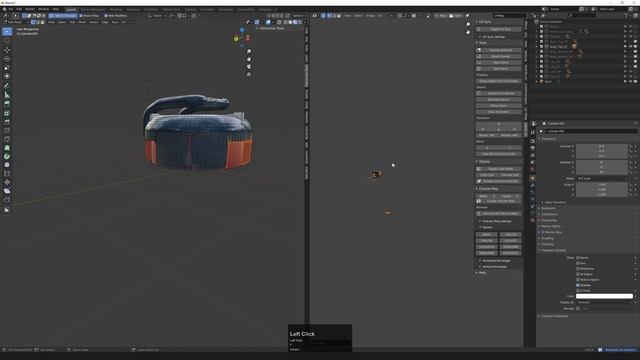
Task: Open the Mesh menu in viewport header
Action: point(82,22)
